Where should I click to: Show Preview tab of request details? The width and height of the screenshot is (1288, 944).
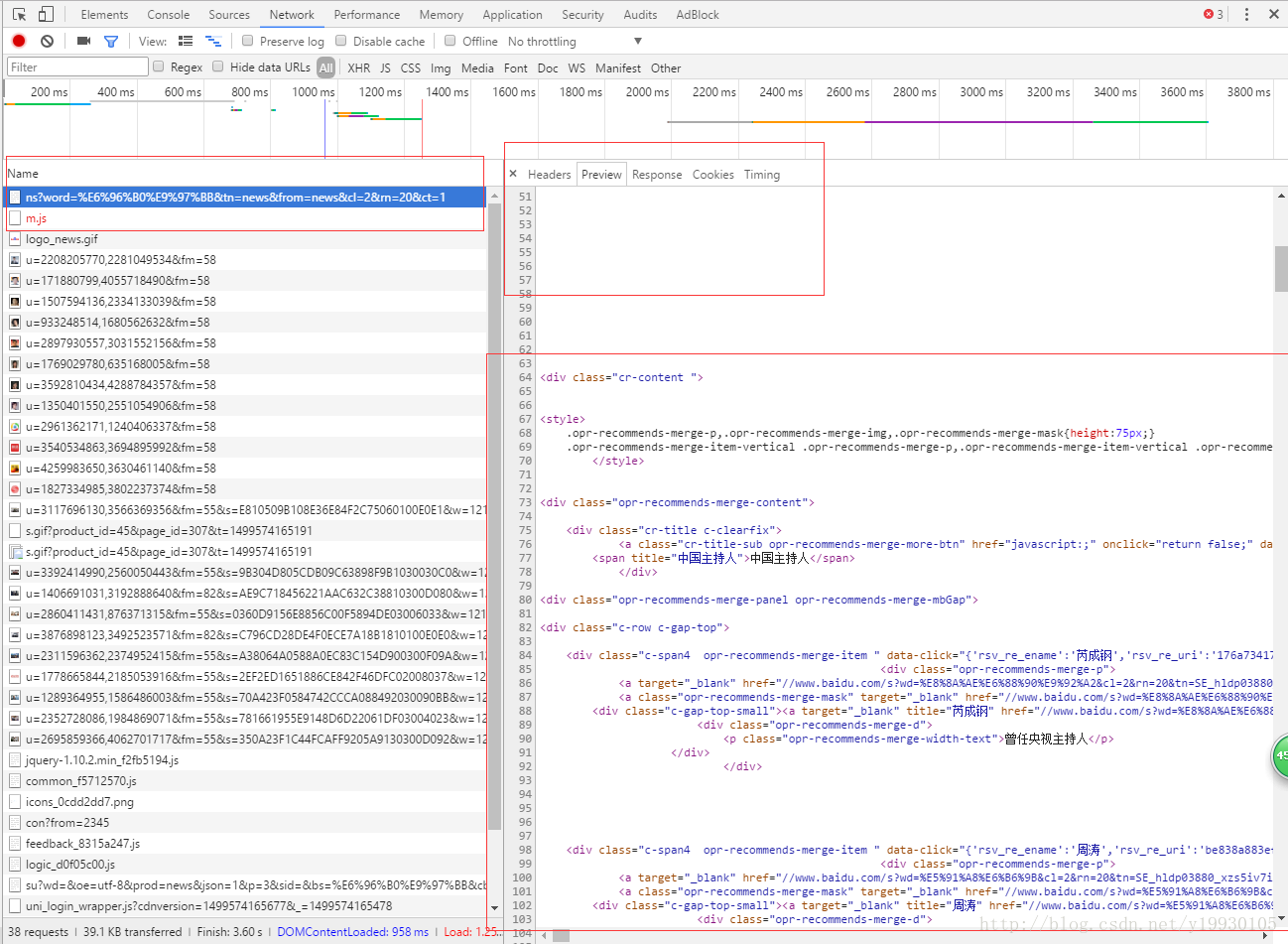coord(601,175)
